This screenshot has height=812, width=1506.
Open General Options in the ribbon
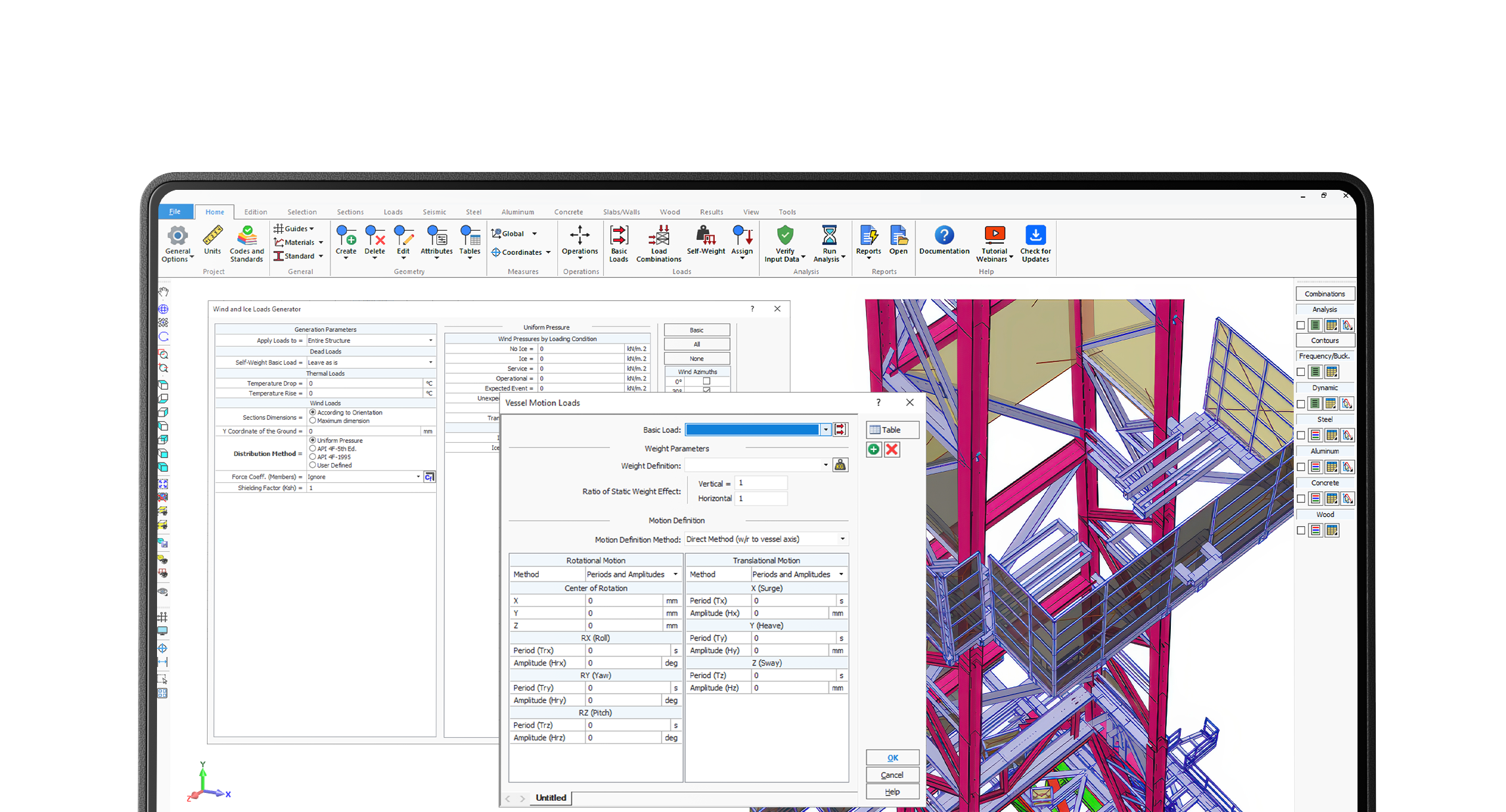(x=177, y=244)
